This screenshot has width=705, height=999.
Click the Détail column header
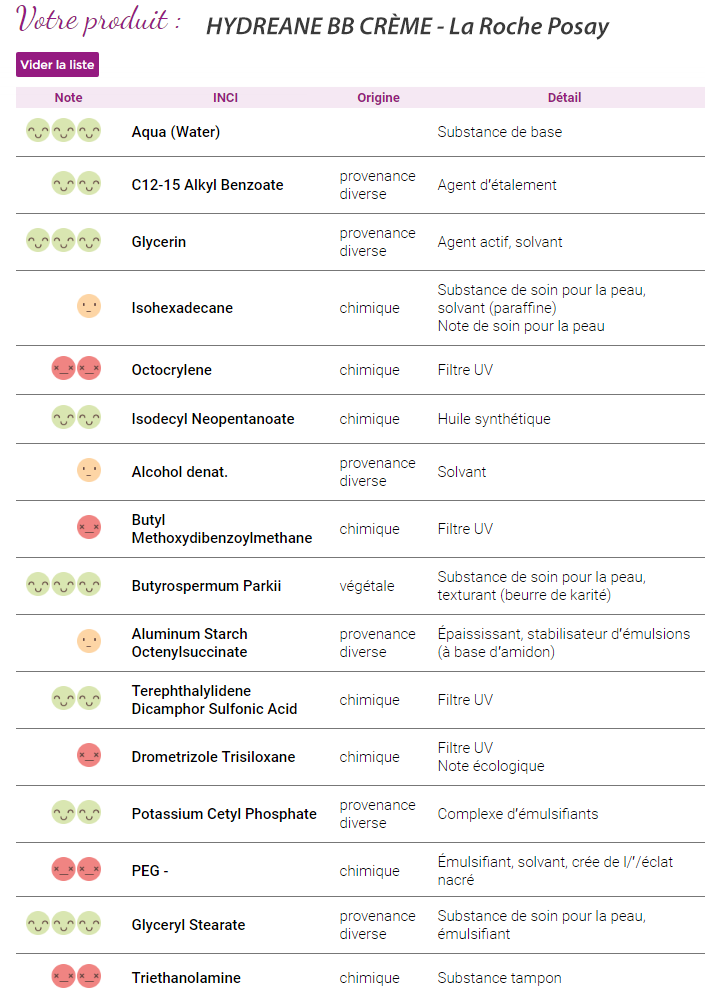(x=564, y=97)
